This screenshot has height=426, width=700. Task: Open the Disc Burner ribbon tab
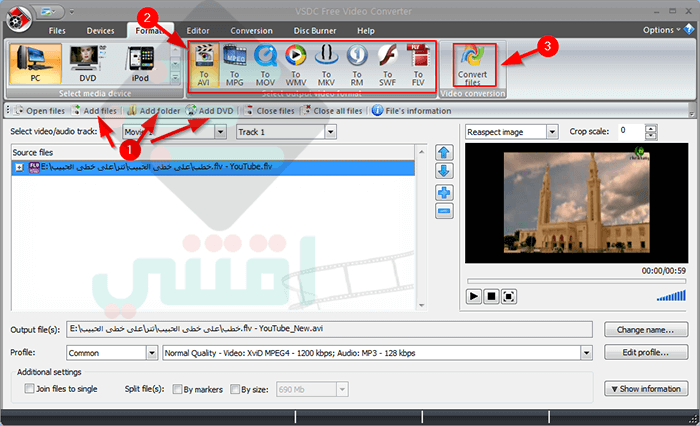pyautogui.click(x=315, y=31)
